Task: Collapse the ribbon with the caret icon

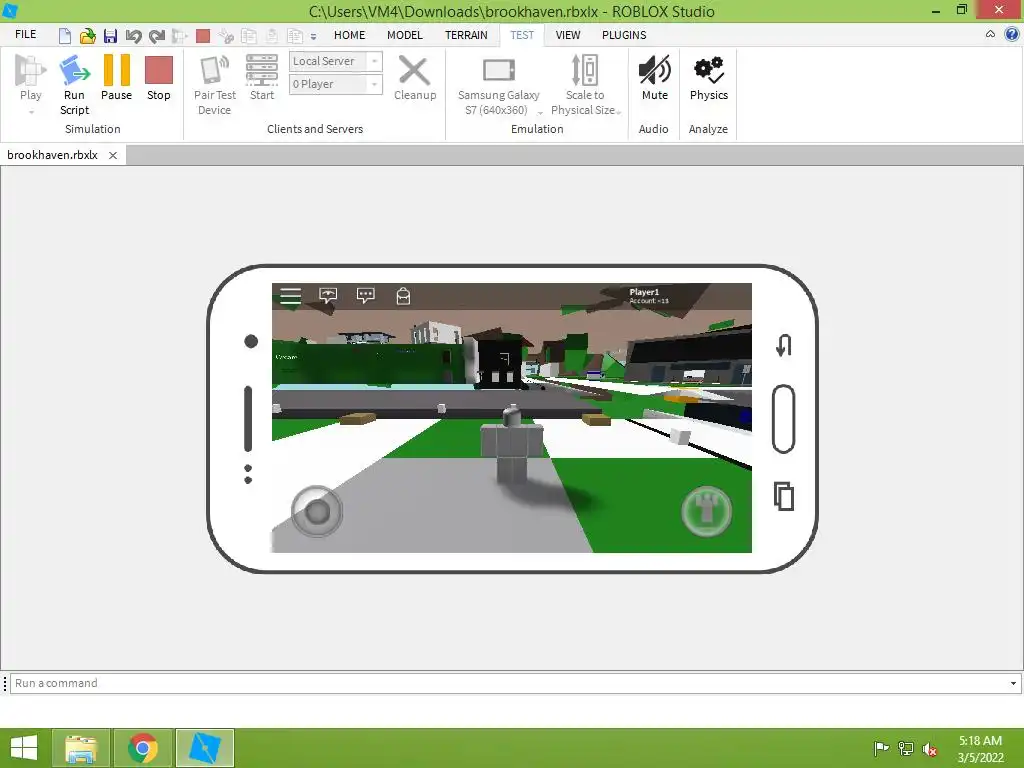Action: click(x=990, y=35)
